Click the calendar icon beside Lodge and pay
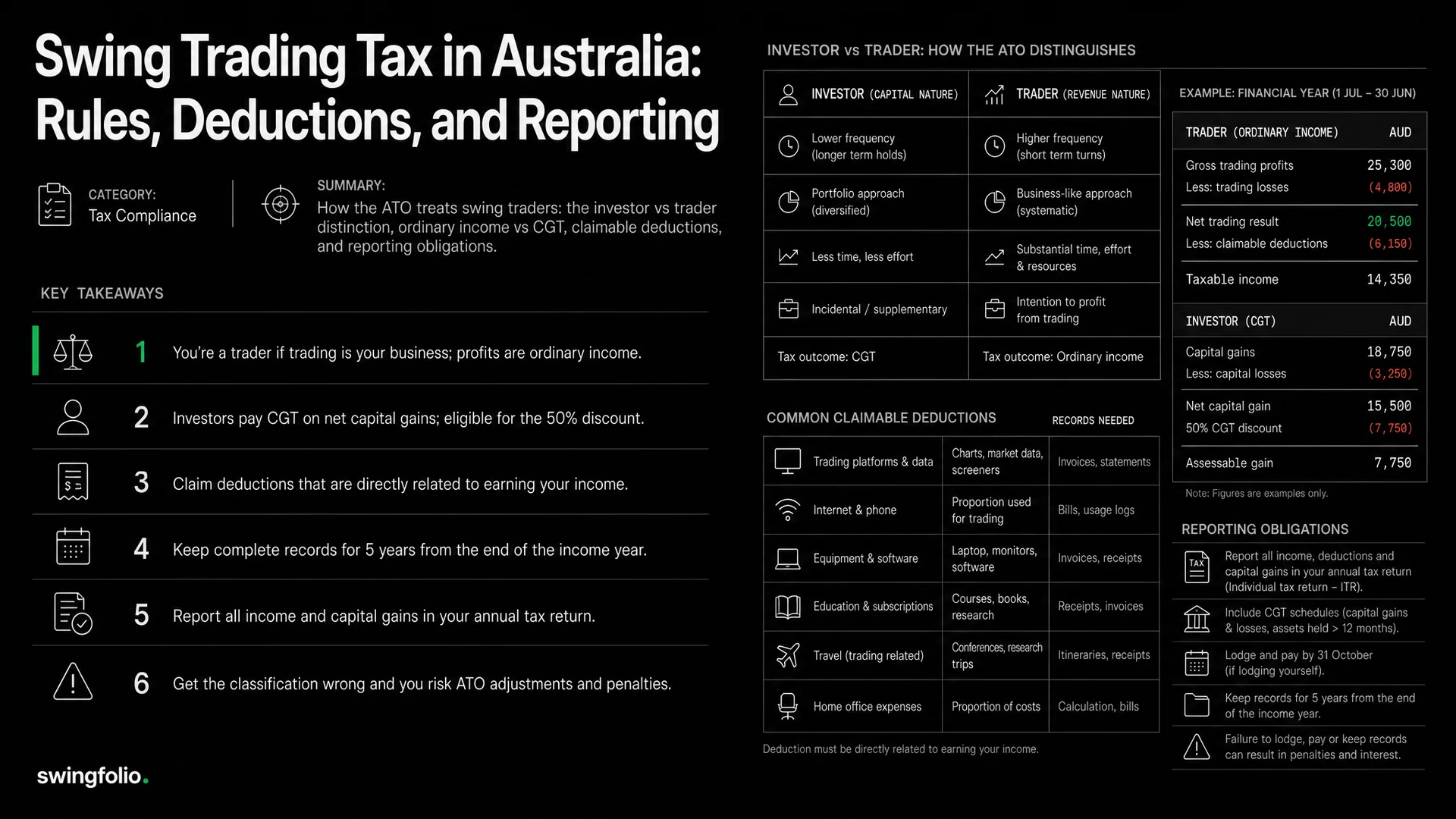The image size is (1456, 819). 1197,663
